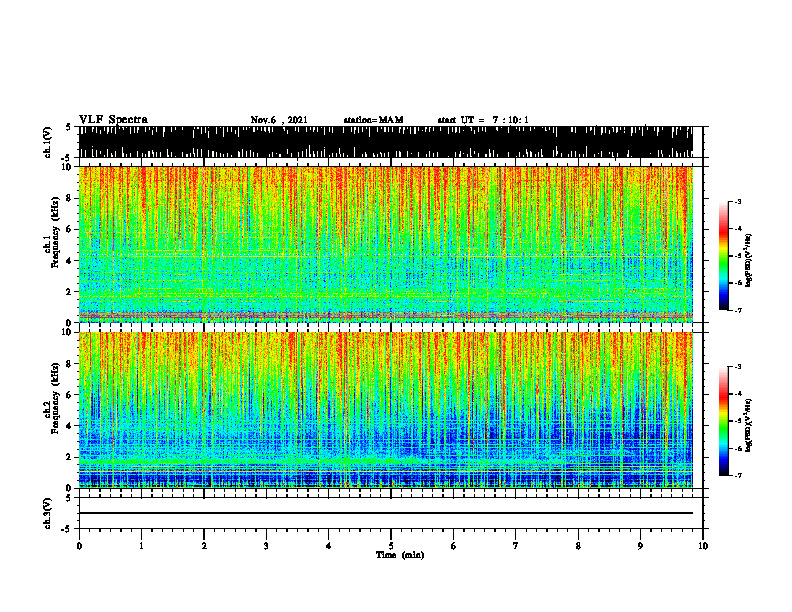Image resolution: width=792 pixels, height=612 pixels.
Task: Click the "-3" label on ch.1 color bar
Action: point(737,201)
